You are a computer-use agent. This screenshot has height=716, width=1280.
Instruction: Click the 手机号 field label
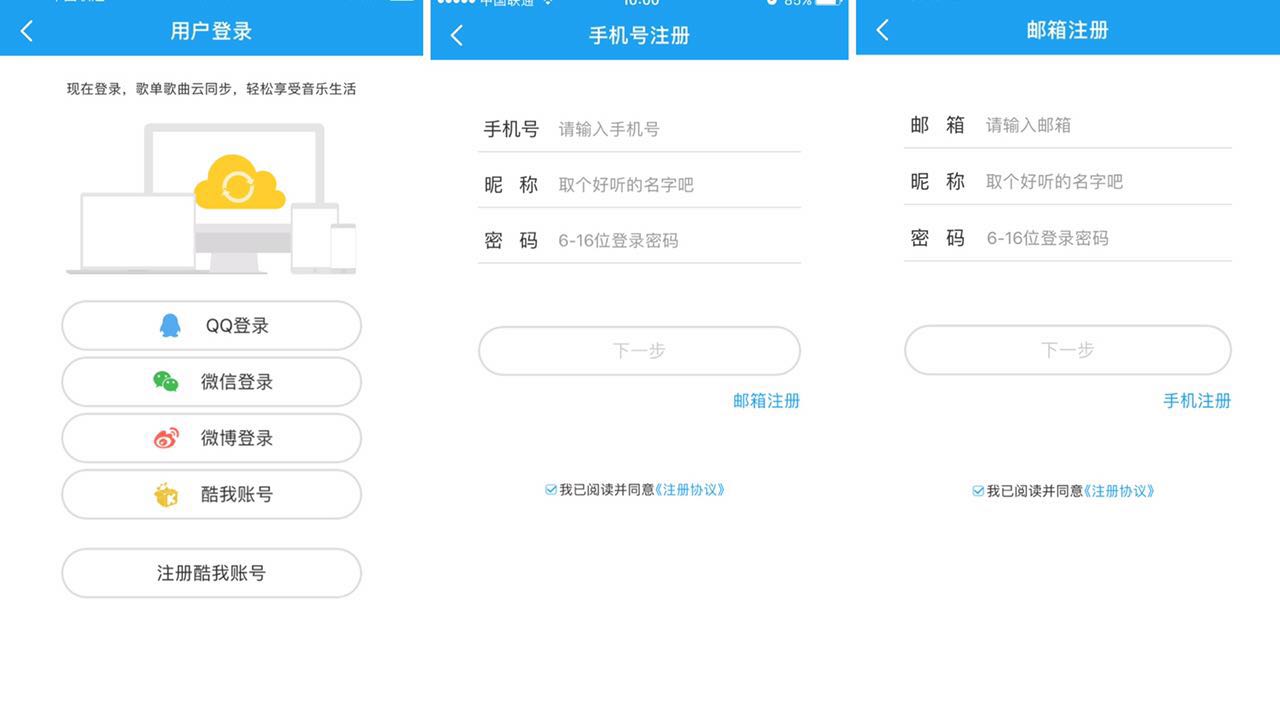click(511, 129)
